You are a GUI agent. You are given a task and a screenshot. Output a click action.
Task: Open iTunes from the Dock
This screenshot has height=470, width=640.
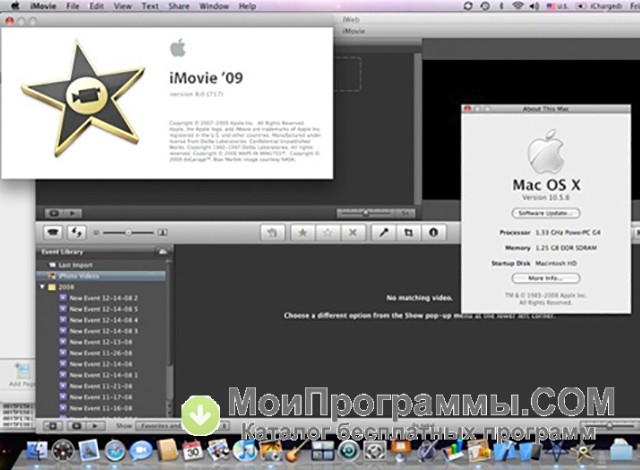click(x=244, y=451)
